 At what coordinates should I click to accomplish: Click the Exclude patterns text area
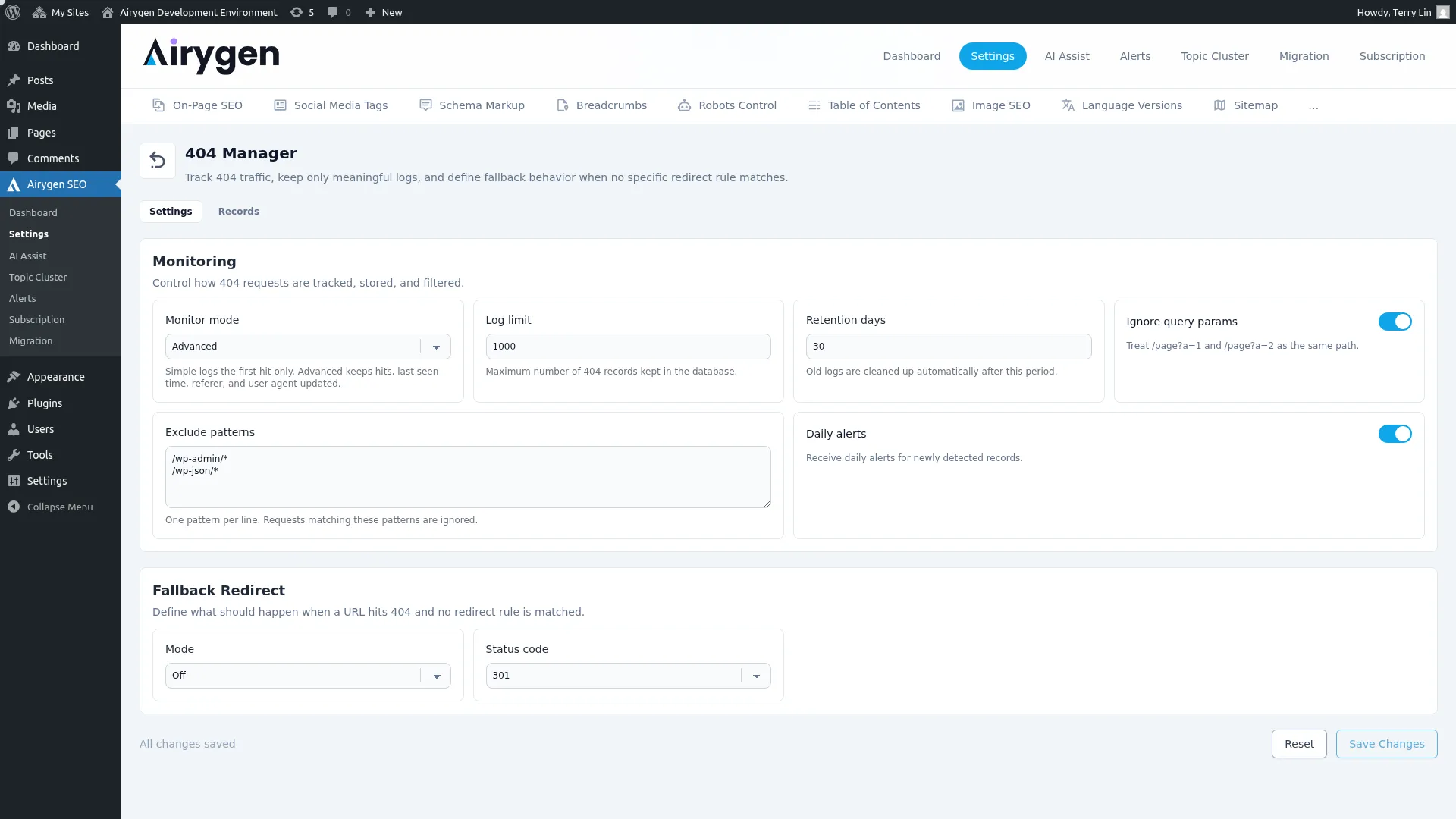tap(468, 477)
